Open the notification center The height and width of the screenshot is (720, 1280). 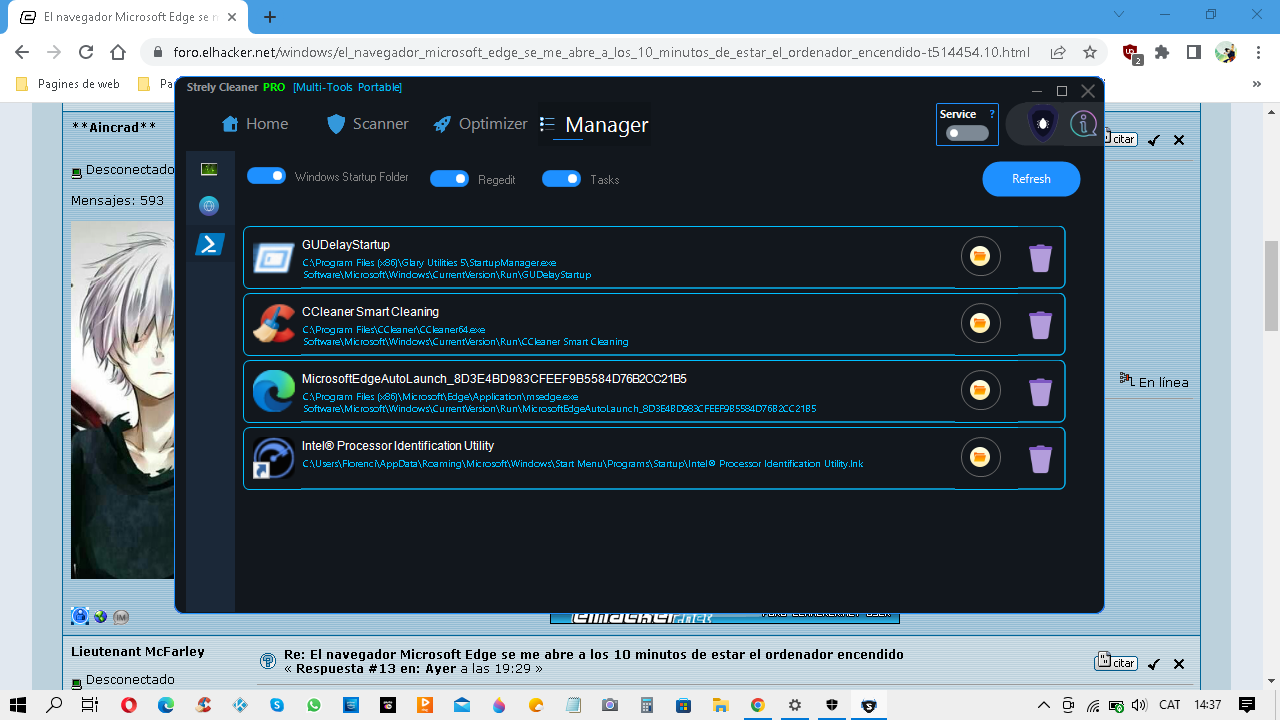(1246, 705)
